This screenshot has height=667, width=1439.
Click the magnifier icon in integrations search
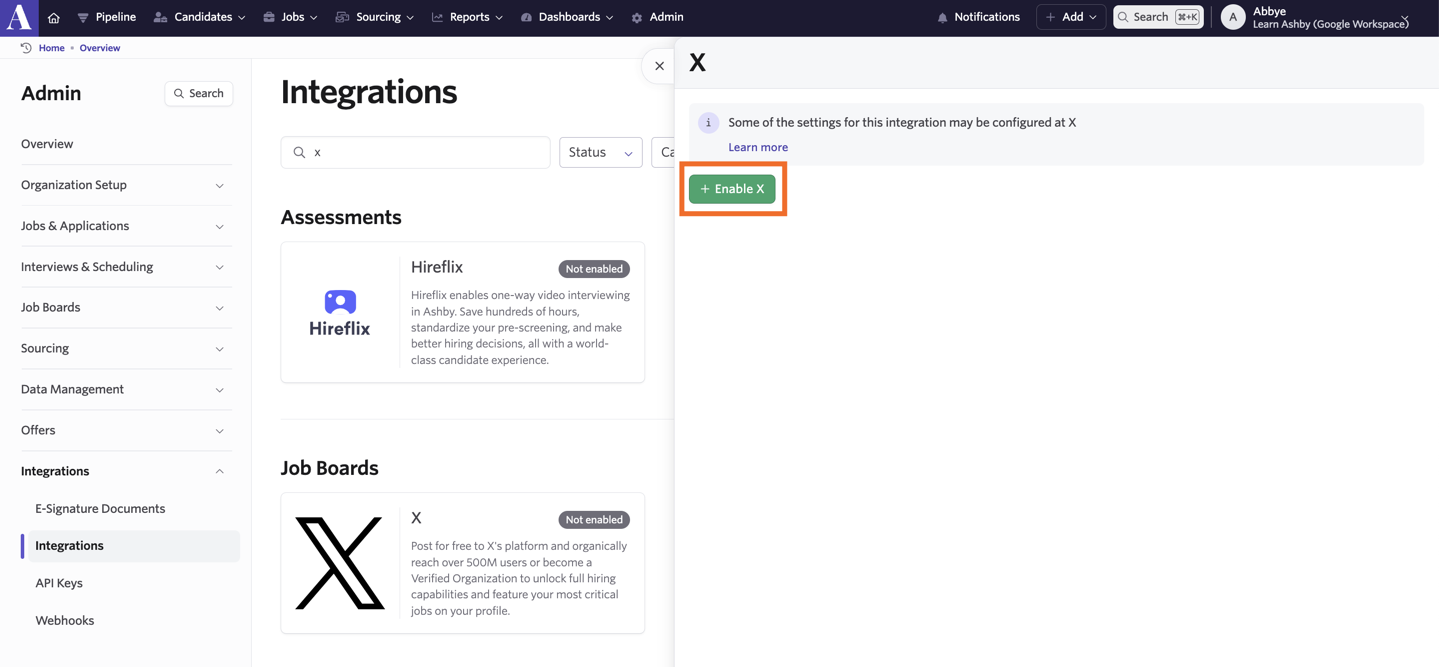[299, 153]
